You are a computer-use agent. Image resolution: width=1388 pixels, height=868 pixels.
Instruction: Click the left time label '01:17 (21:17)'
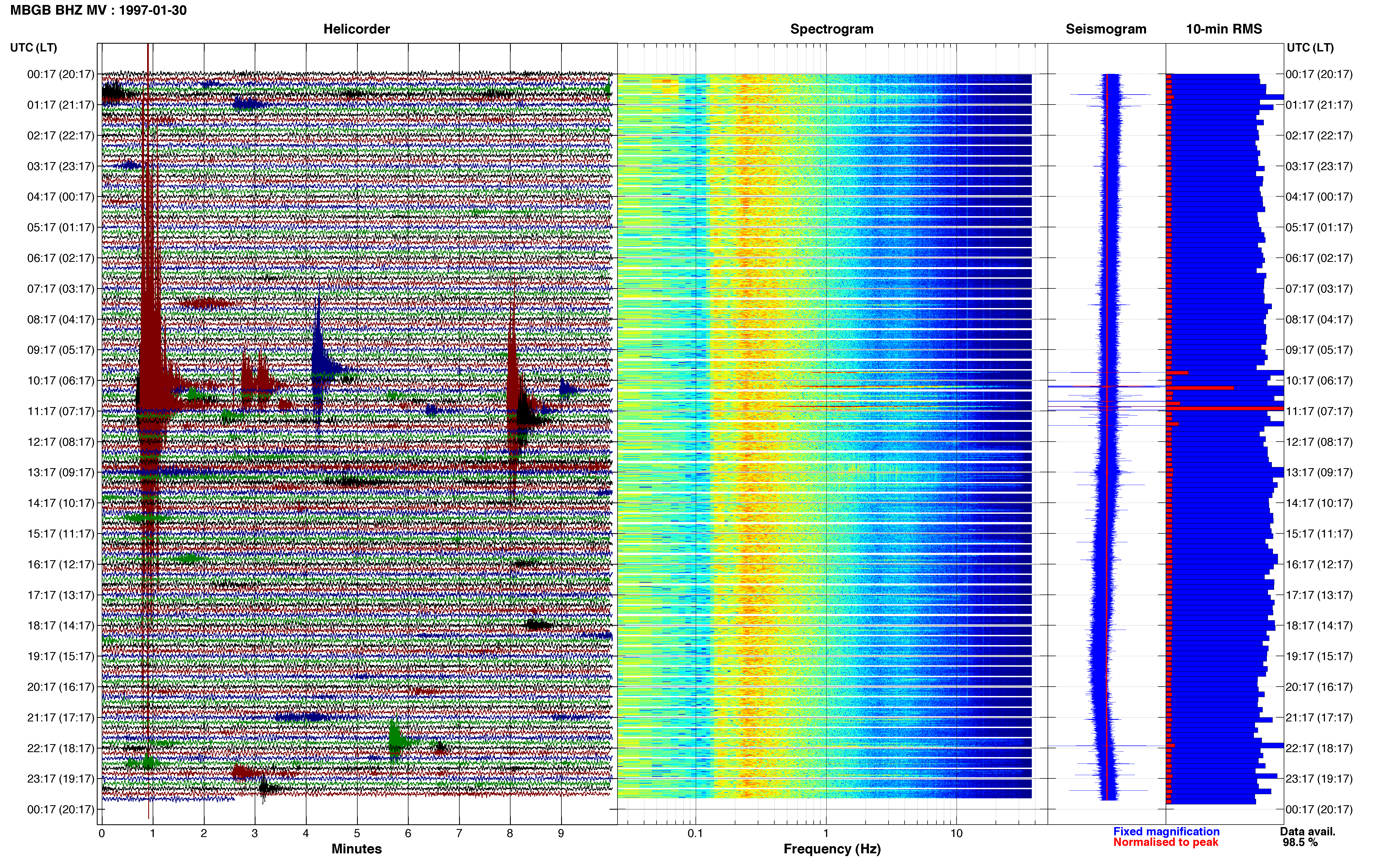coord(61,105)
